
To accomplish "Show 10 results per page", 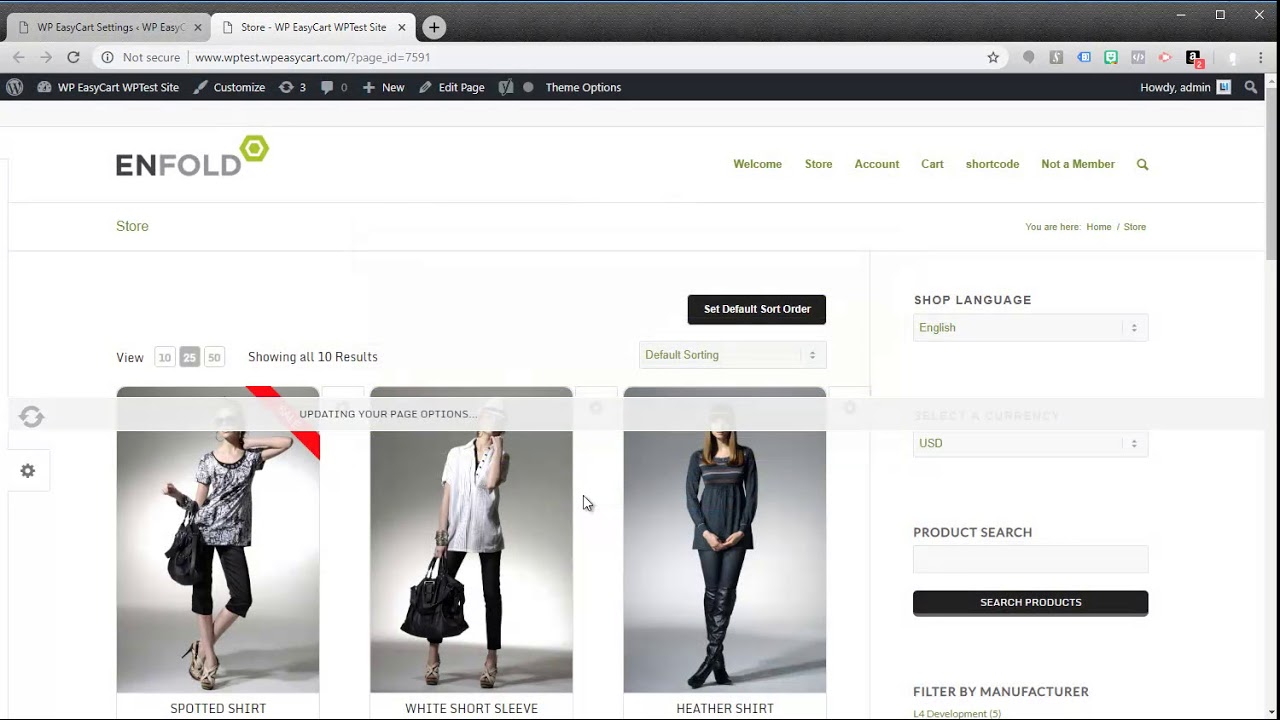I will click(x=164, y=357).
